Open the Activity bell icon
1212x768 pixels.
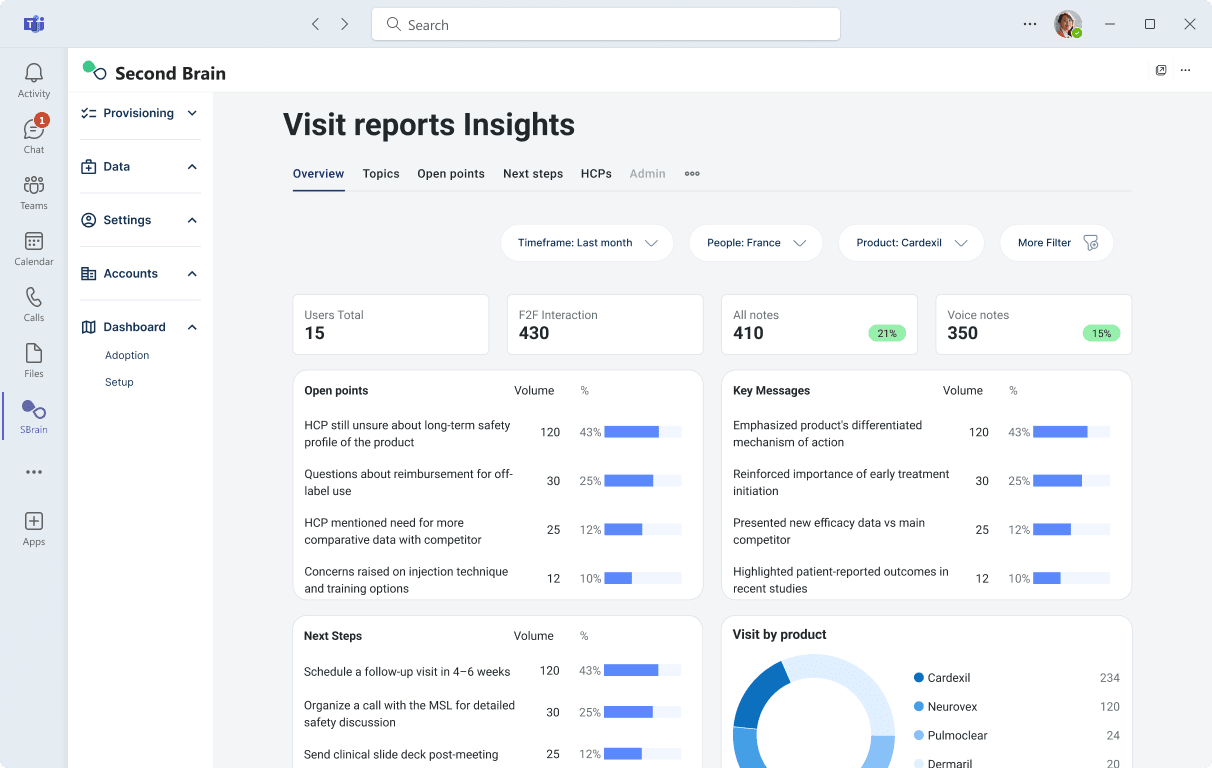[x=34, y=74]
